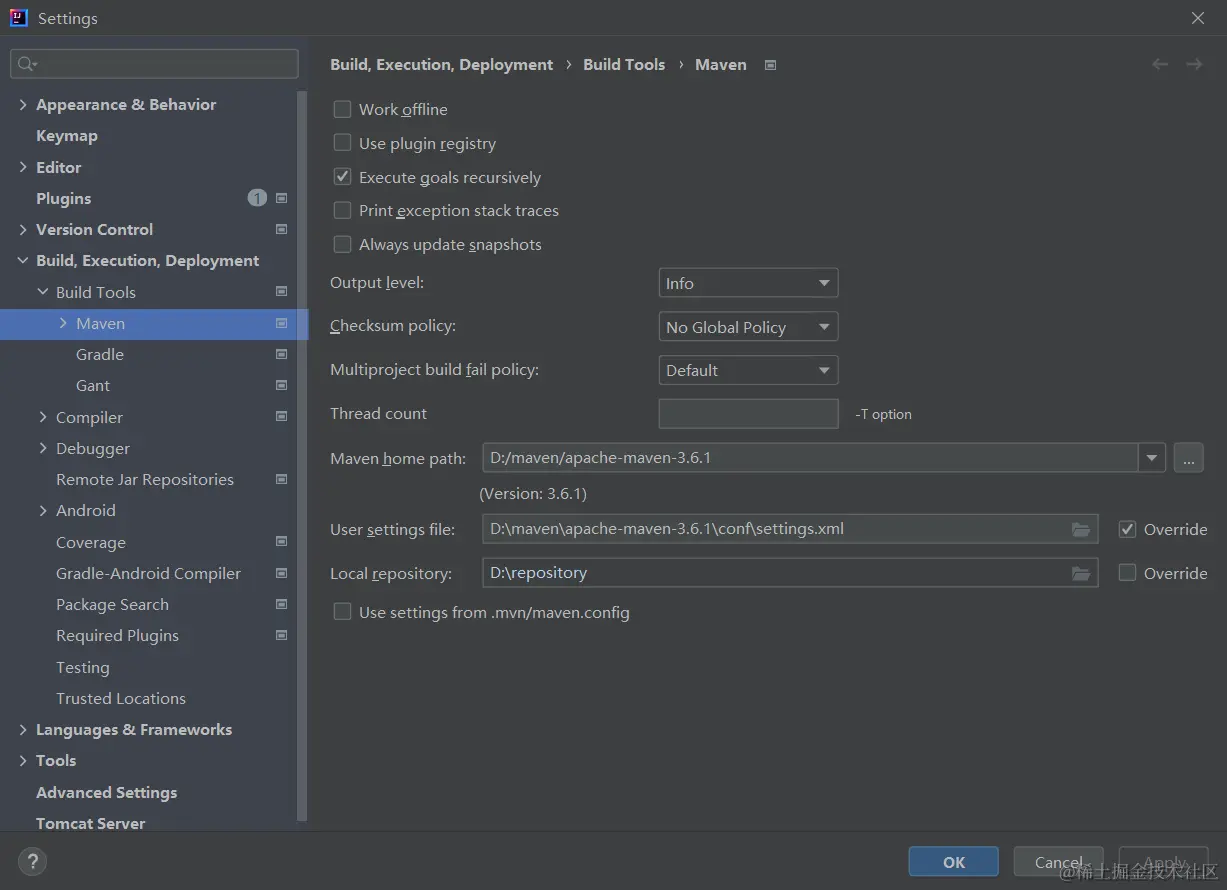The height and width of the screenshot is (890, 1227).
Task: Expand the Tools section
Action: point(23,760)
